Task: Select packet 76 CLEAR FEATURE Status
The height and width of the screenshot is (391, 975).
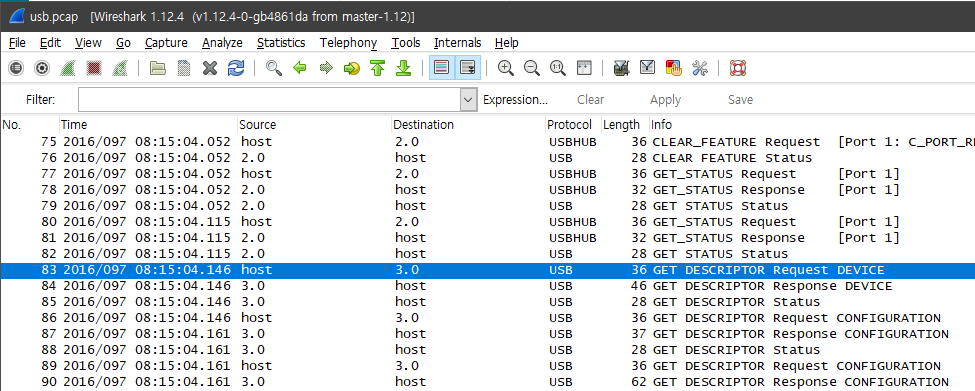Action: [x=488, y=158]
